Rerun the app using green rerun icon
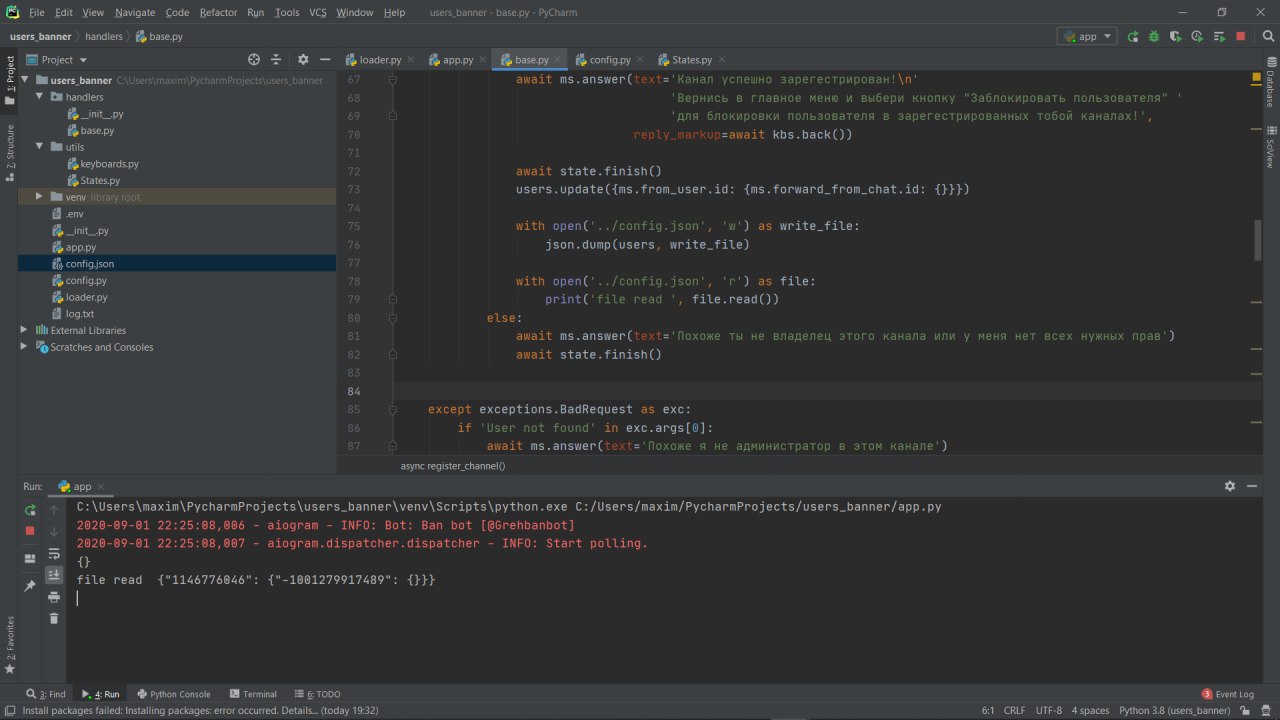Image resolution: width=1280 pixels, height=720 pixels. tap(30, 510)
